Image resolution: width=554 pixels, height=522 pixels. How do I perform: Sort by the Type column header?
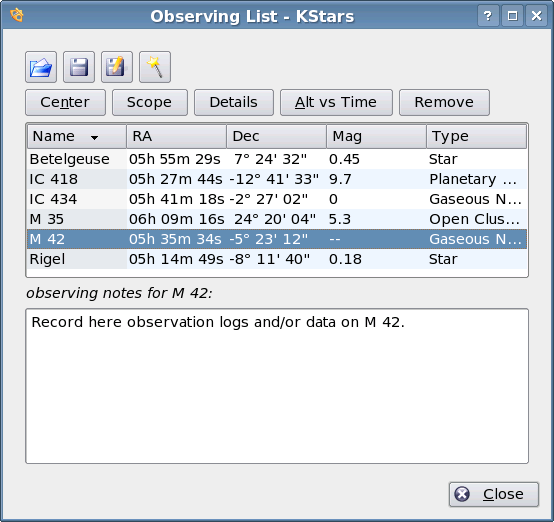477,136
